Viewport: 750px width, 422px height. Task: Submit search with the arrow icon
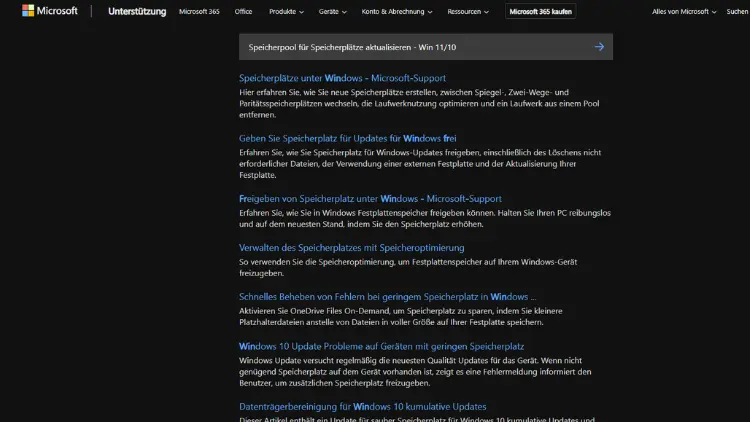(x=599, y=47)
